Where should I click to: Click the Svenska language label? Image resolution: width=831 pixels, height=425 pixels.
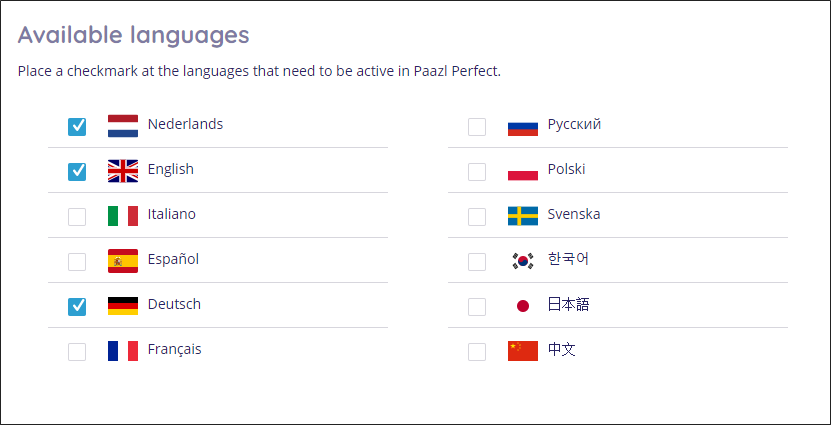574,214
